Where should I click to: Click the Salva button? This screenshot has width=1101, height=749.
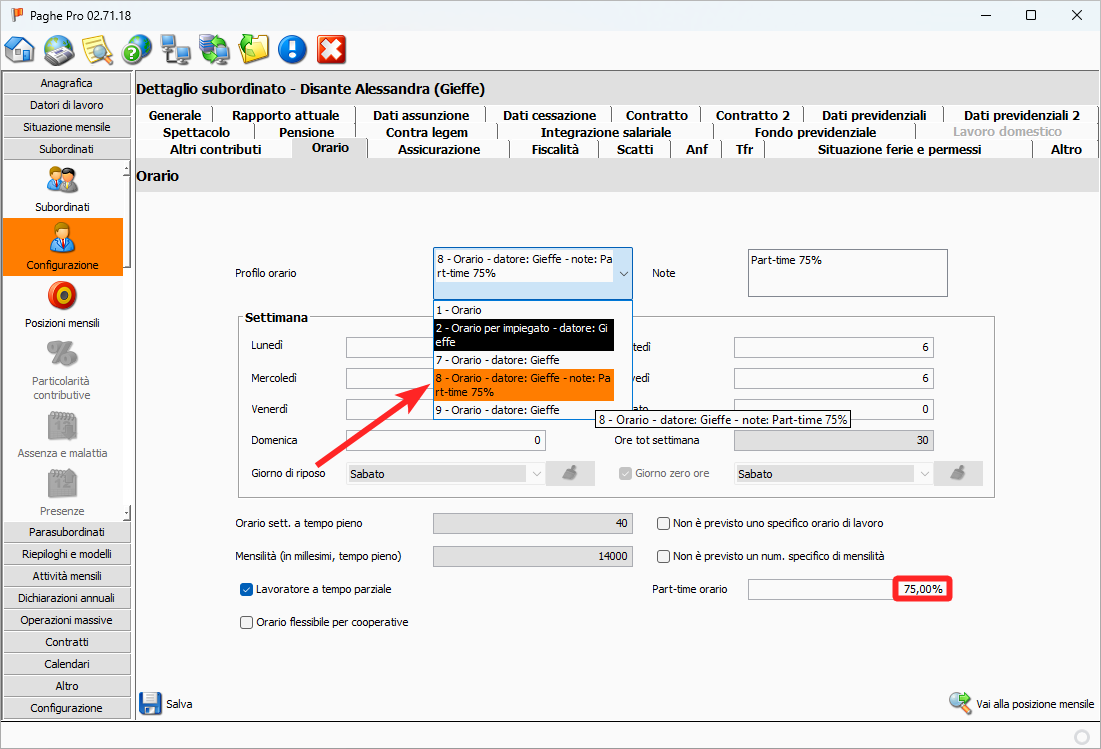point(166,704)
